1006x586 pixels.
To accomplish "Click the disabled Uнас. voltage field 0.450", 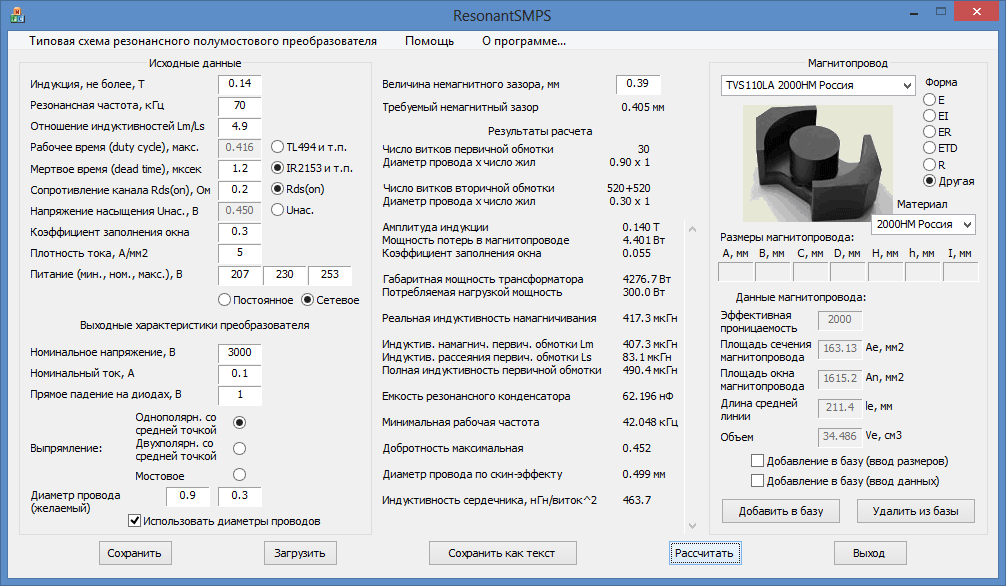I will tap(239, 211).
